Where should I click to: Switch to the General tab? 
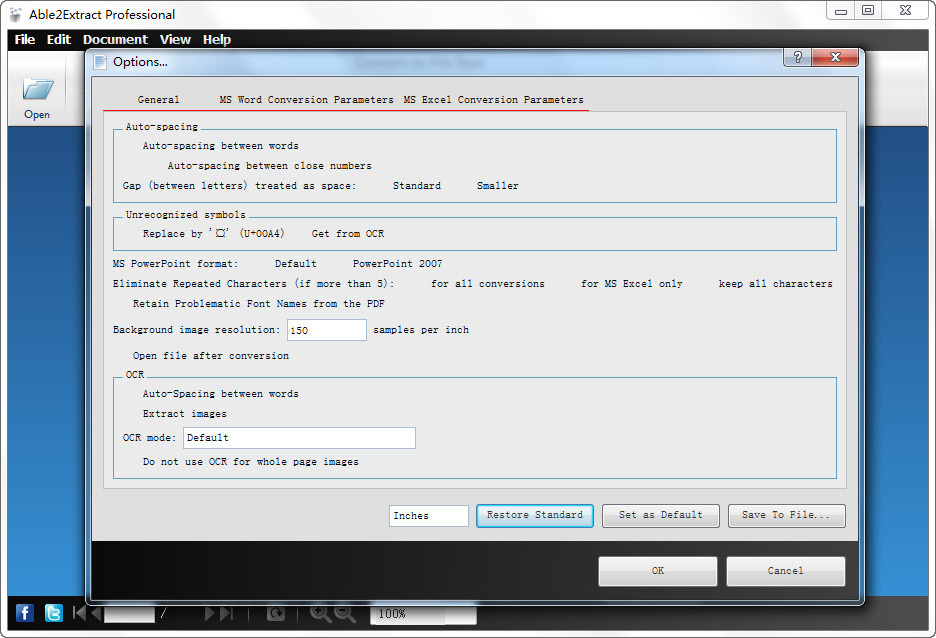[158, 100]
